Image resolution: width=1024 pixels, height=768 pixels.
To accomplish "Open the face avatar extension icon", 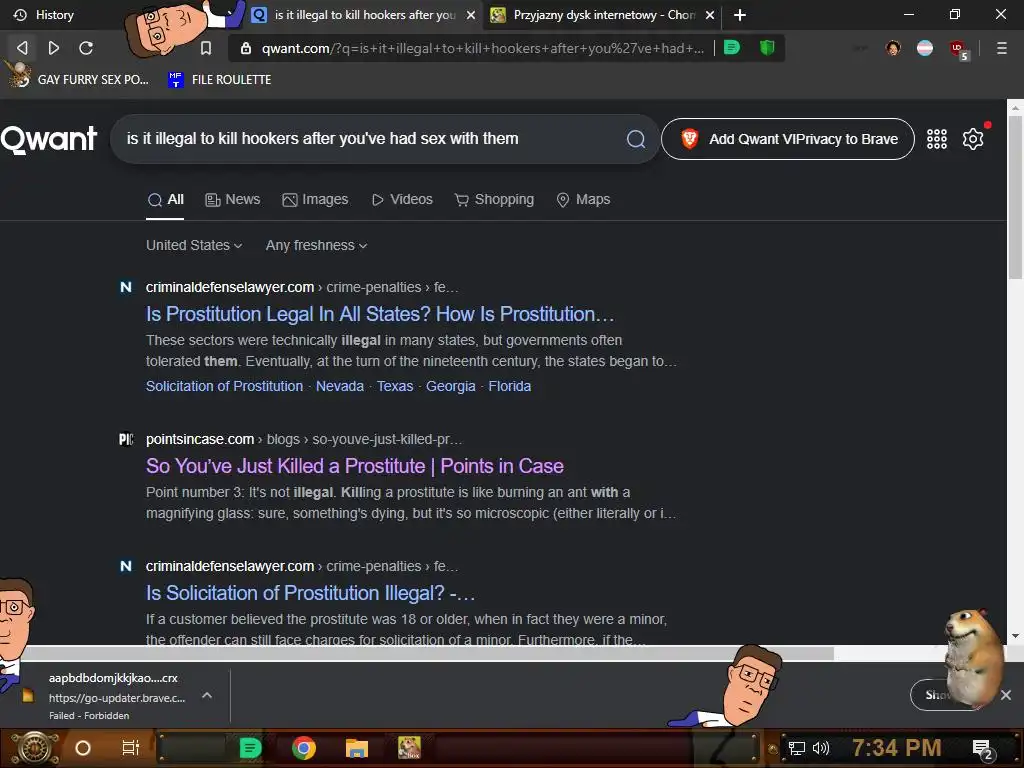I will [x=893, y=48].
